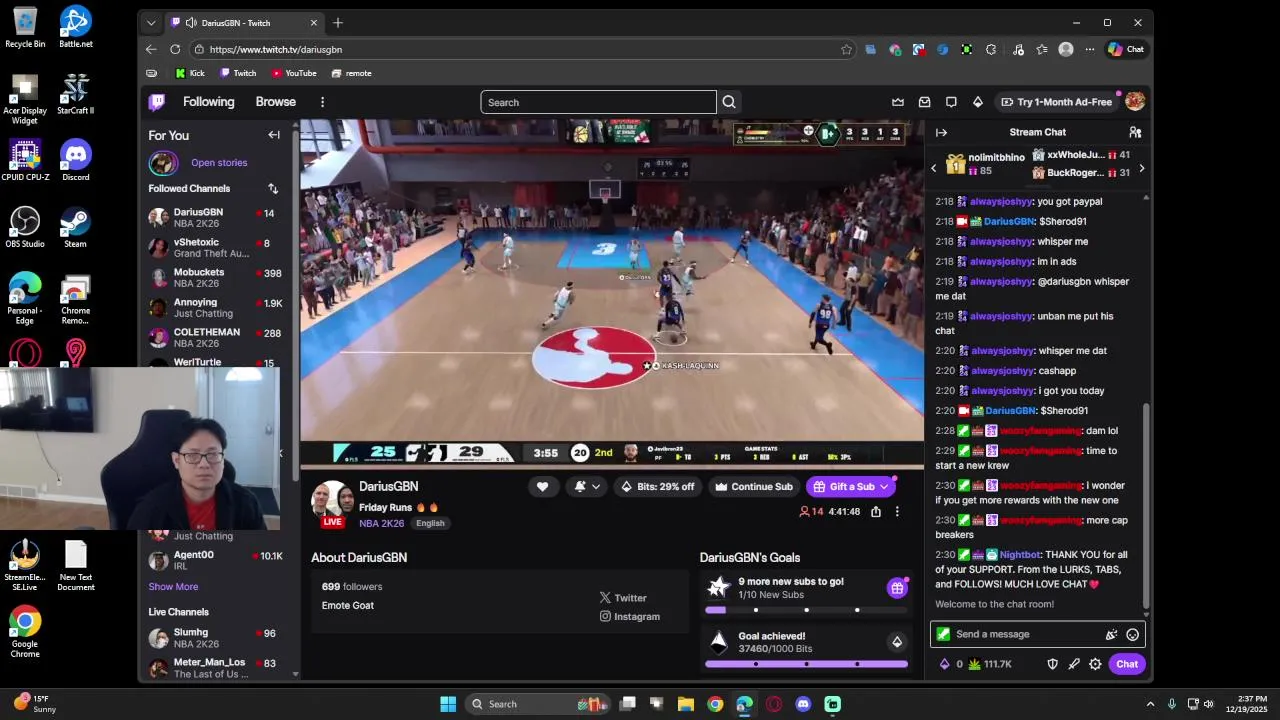Open File Explorer in taskbar
The image size is (1280, 720).
686,704
